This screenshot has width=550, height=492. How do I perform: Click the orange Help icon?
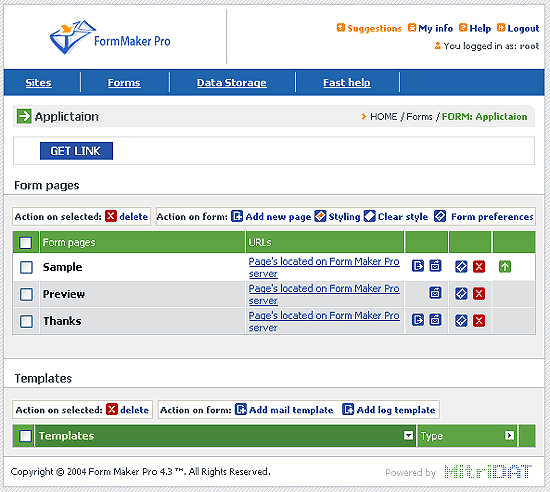(x=463, y=27)
